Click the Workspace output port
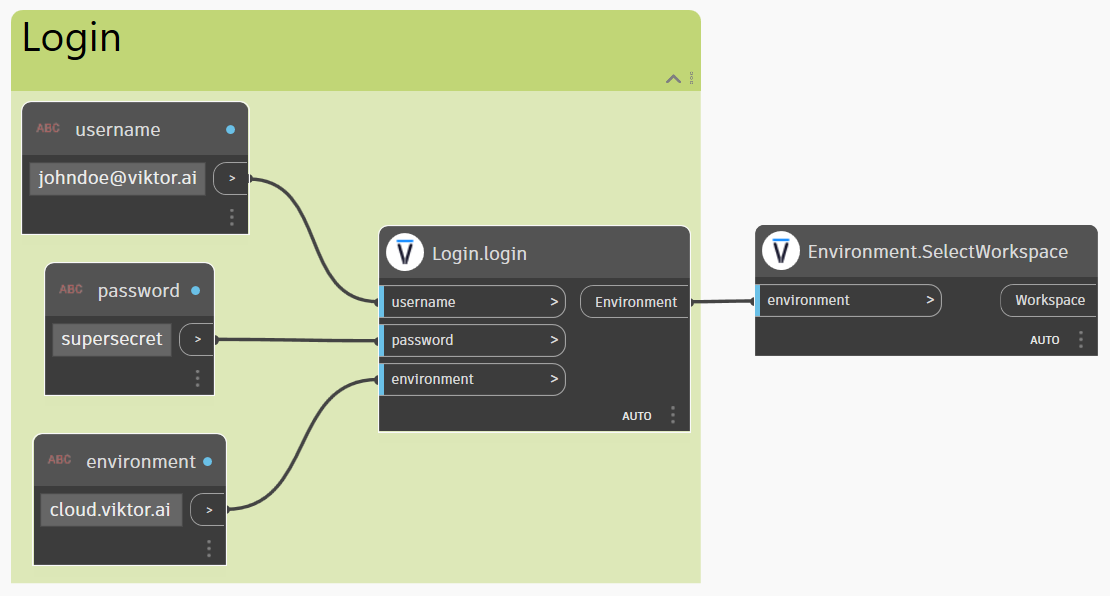Screen dimensions: 1110x596 click(x=1049, y=300)
